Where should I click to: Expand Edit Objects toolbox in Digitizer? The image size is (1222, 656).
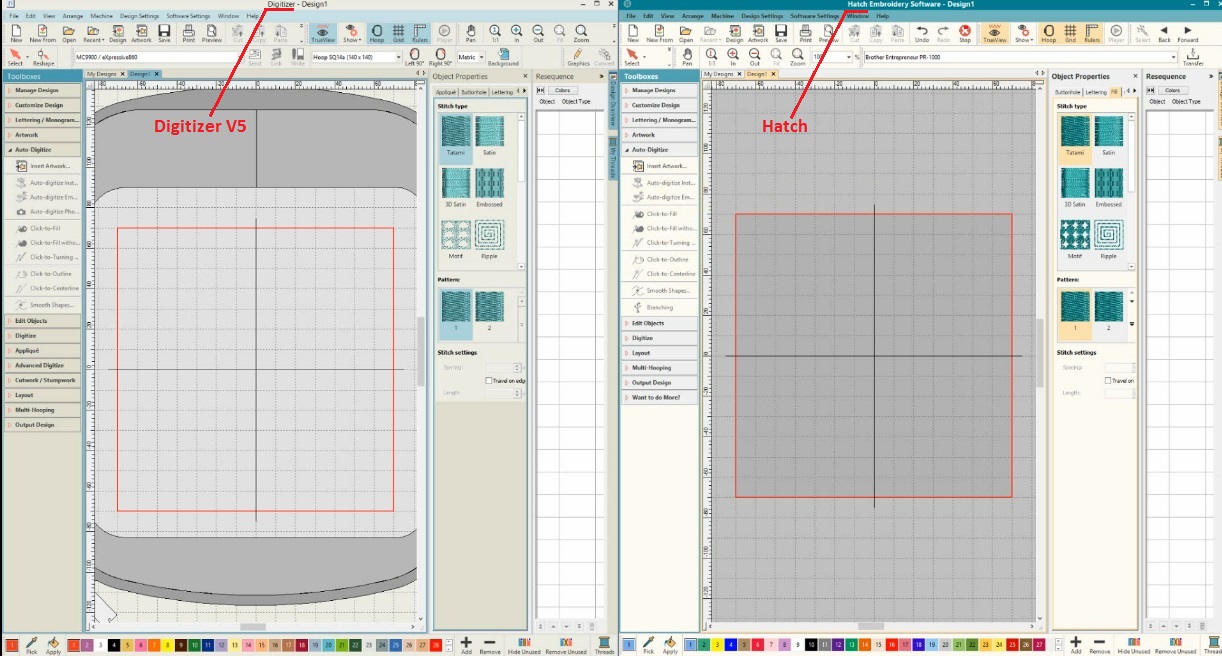point(42,321)
